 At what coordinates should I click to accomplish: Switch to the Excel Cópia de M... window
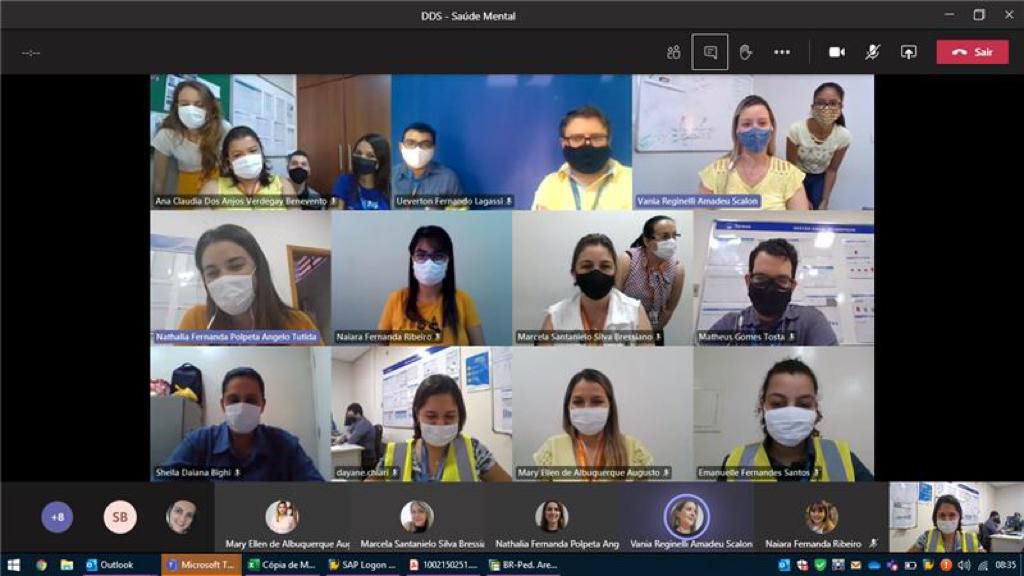[x=281, y=565]
